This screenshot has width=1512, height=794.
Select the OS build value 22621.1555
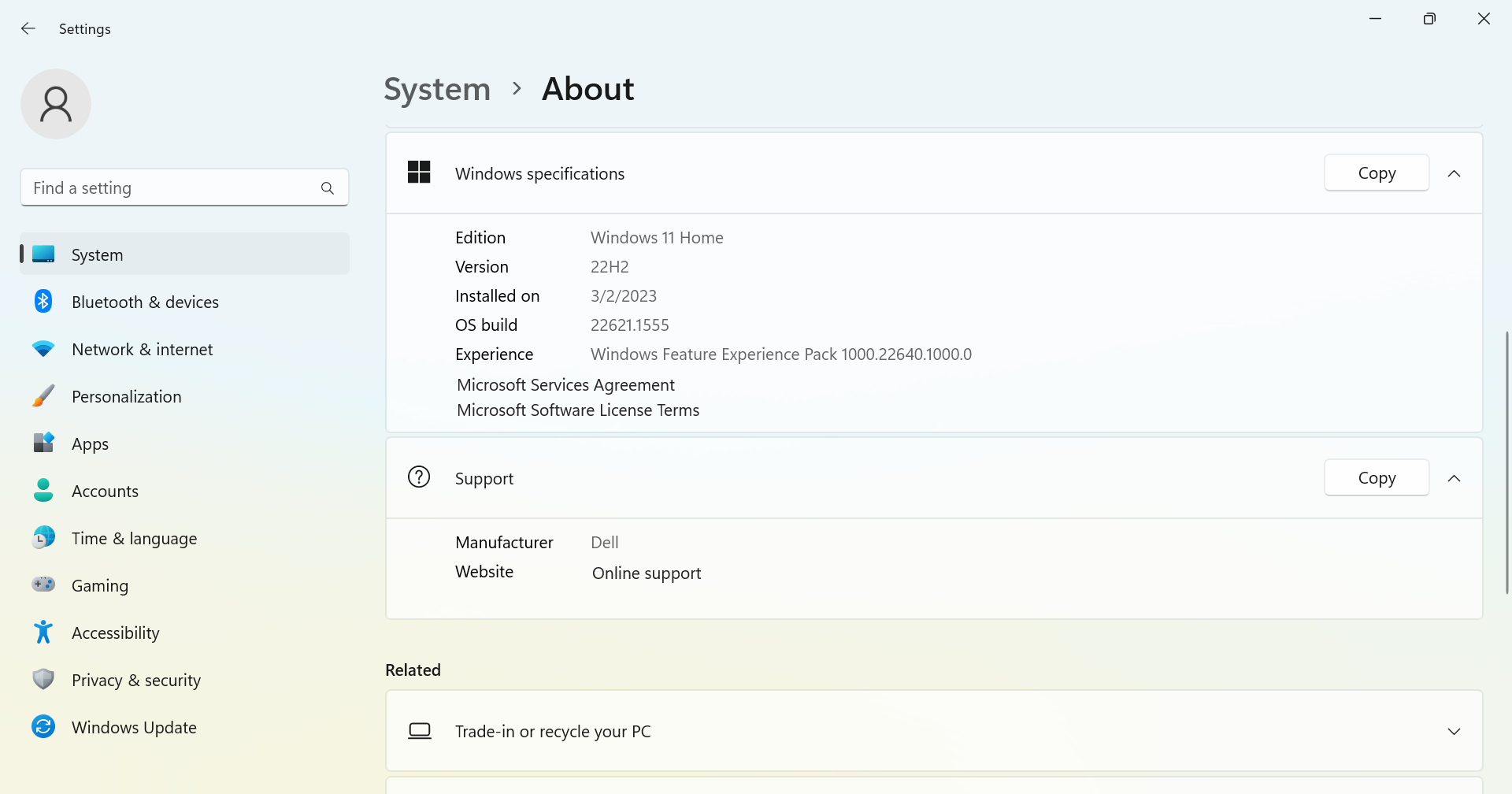(x=630, y=325)
